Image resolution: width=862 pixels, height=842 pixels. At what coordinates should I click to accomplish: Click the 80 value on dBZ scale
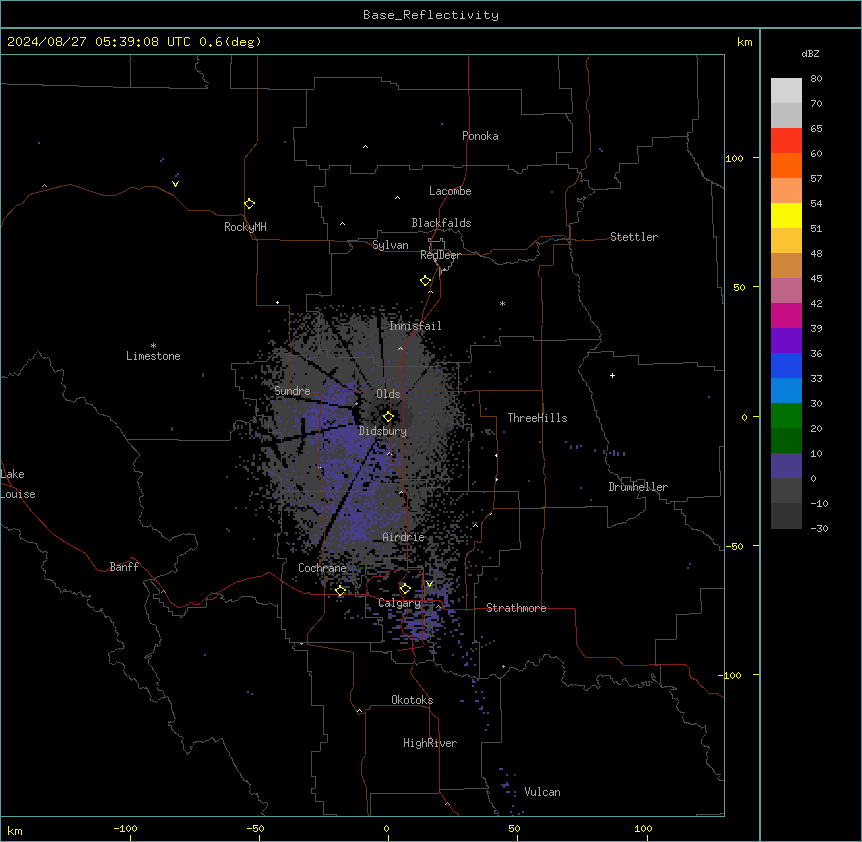[x=816, y=79]
